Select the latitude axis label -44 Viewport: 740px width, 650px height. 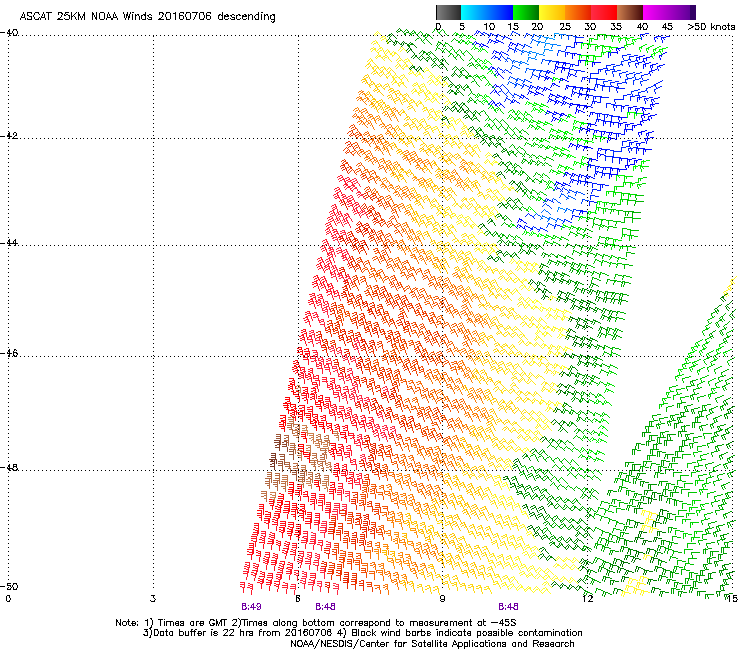click(9, 243)
